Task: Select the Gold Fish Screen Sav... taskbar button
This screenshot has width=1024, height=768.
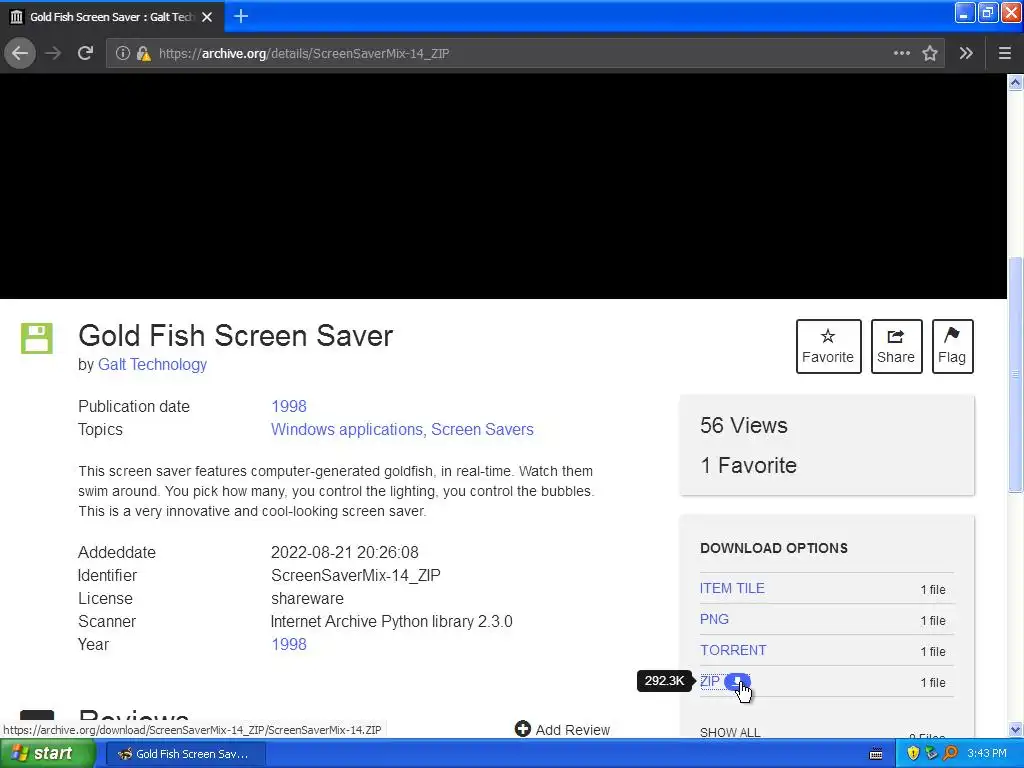Action: coord(185,754)
